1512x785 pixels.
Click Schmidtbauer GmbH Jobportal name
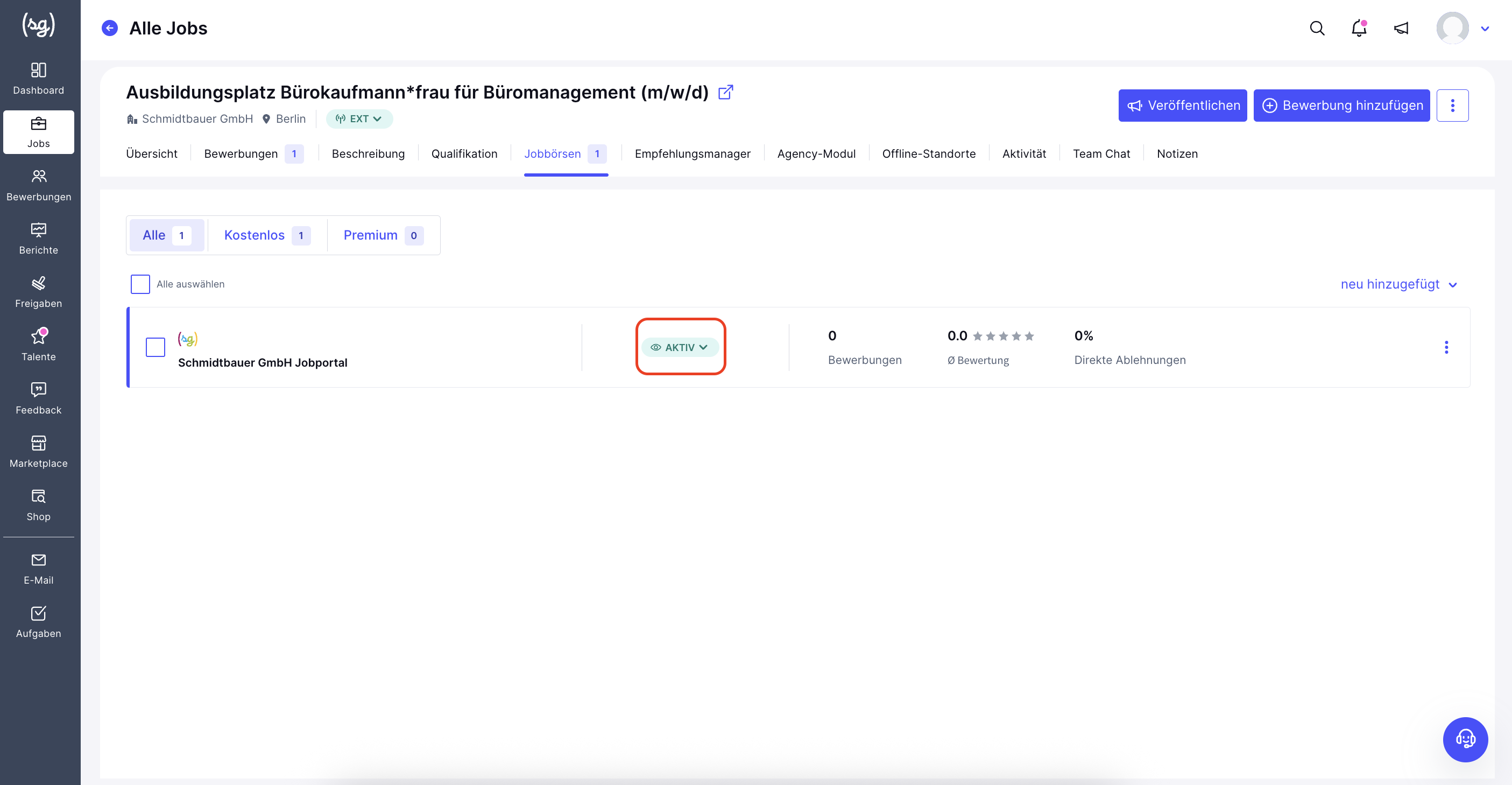coord(263,363)
